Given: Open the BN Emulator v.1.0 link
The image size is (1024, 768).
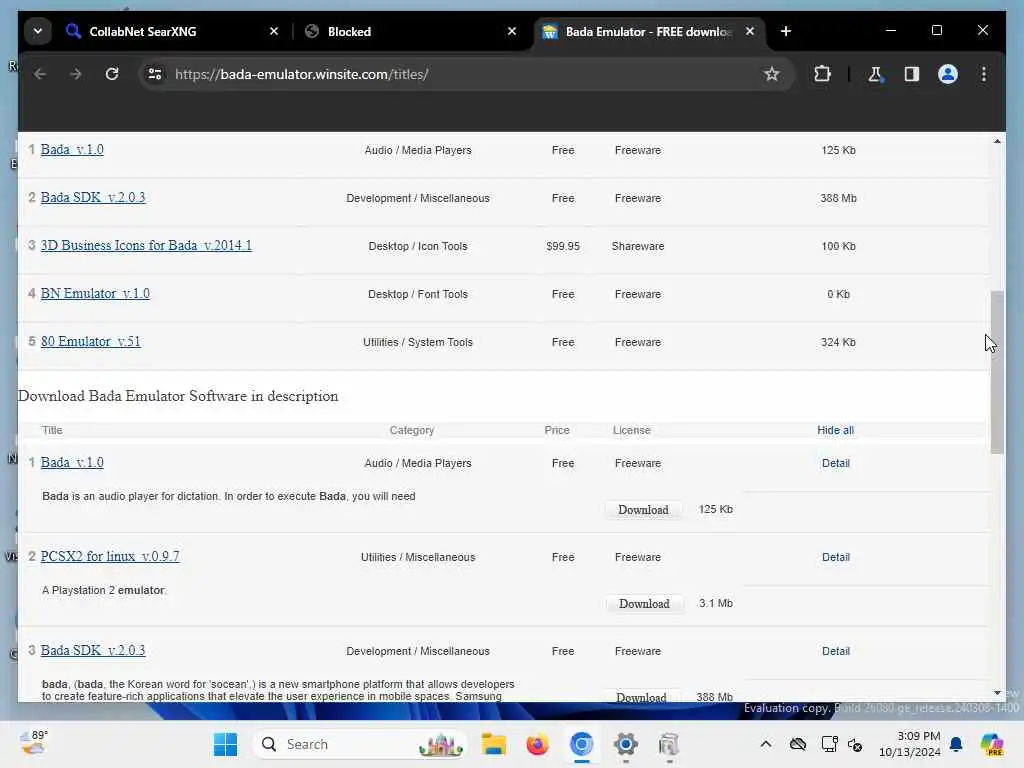Looking at the screenshot, I should 95,293.
